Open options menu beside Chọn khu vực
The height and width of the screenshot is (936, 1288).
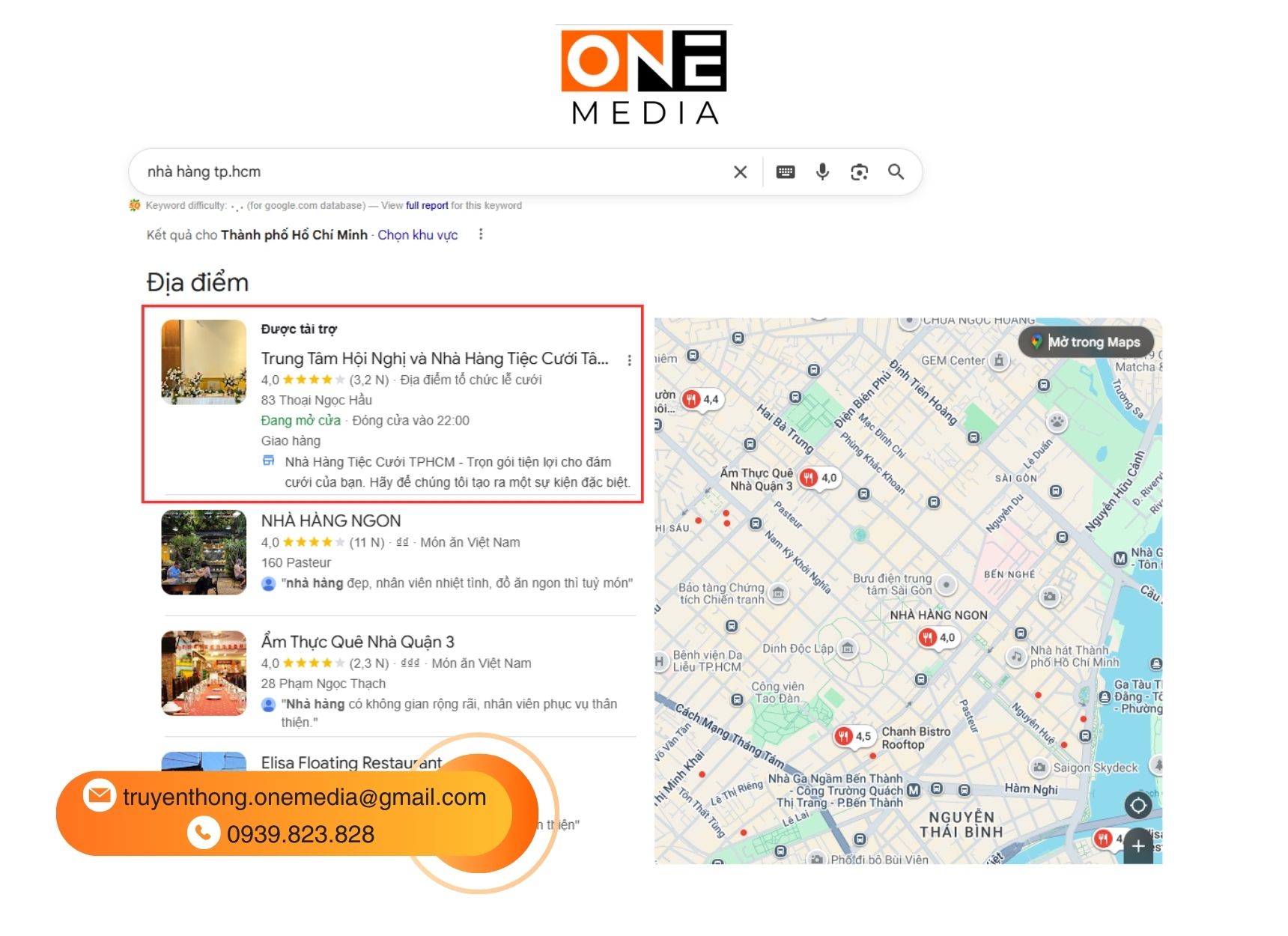point(481,234)
